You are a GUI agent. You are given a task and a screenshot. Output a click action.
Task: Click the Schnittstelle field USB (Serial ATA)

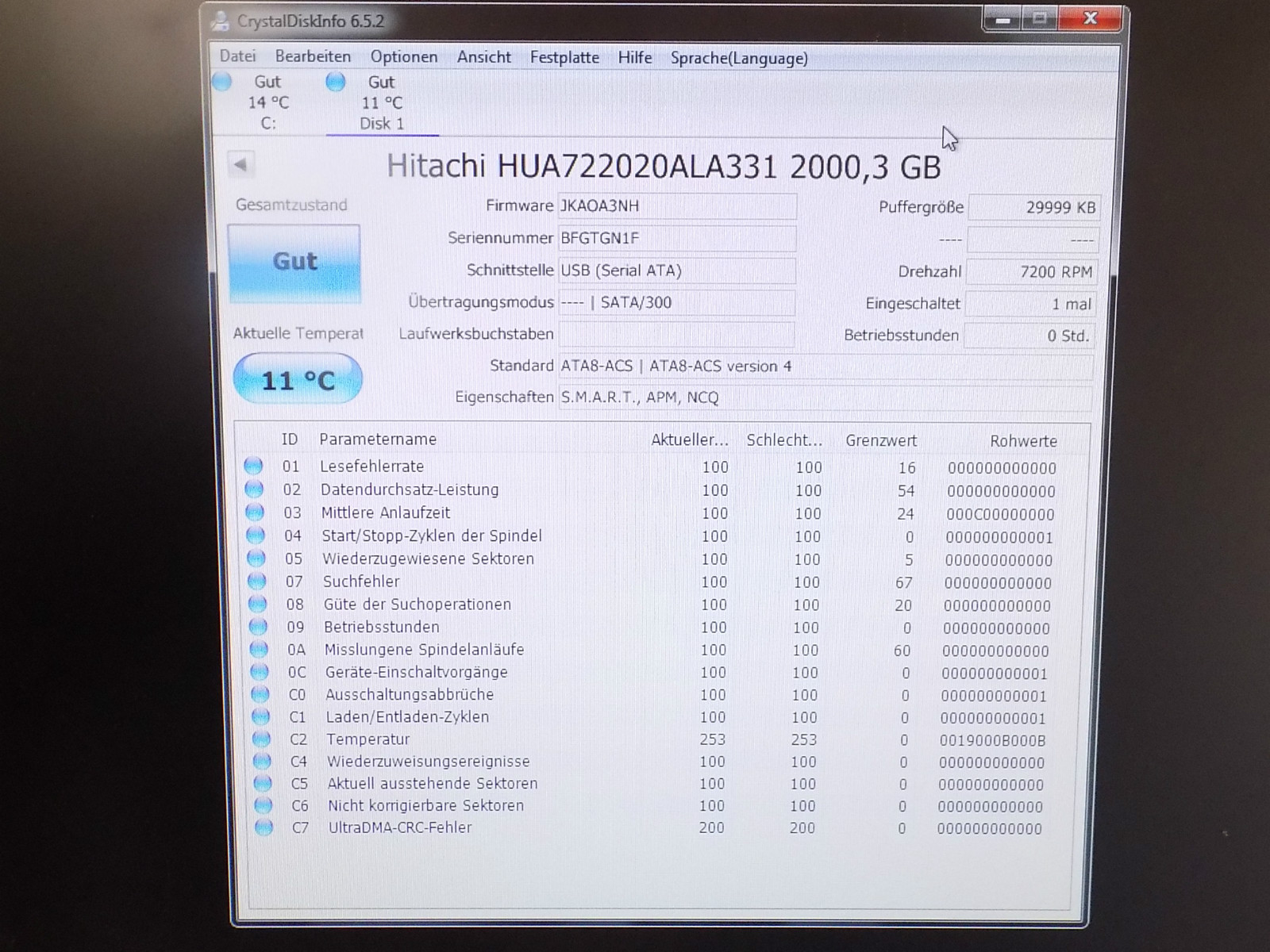pyautogui.click(x=677, y=271)
